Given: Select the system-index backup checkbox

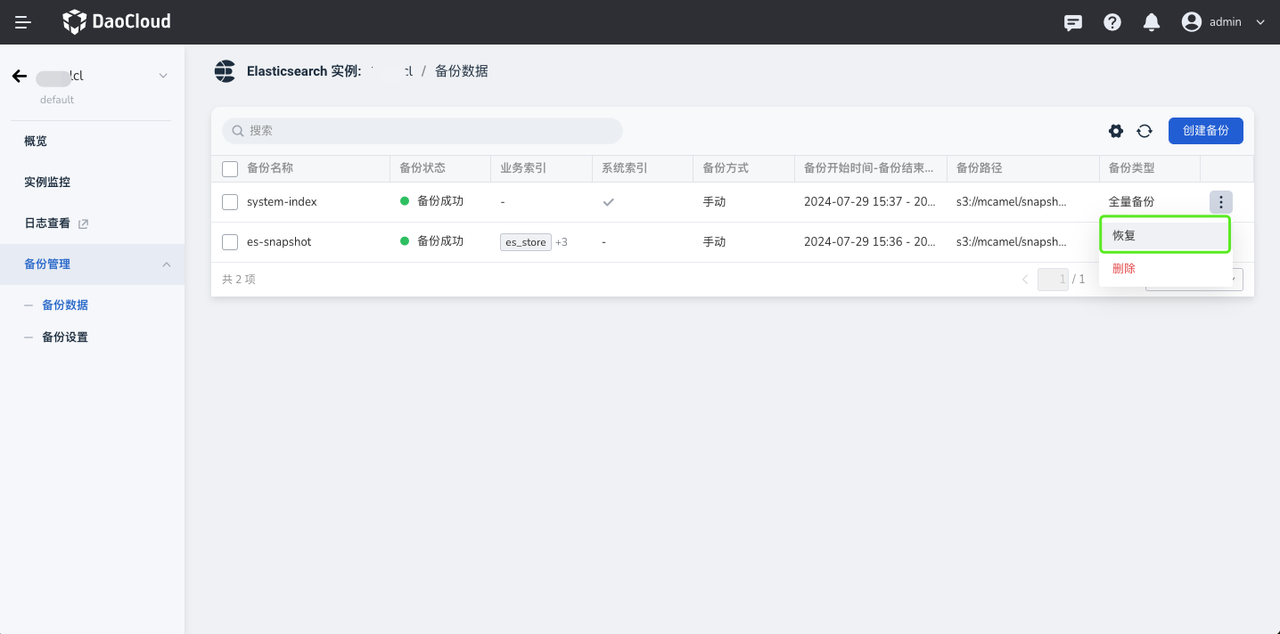Looking at the screenshot, I should (230, 202).
